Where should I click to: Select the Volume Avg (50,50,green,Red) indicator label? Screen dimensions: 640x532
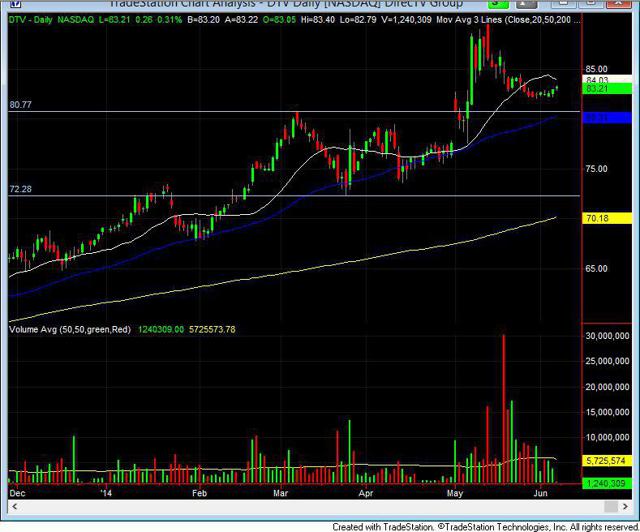click(x=70, y=329)
